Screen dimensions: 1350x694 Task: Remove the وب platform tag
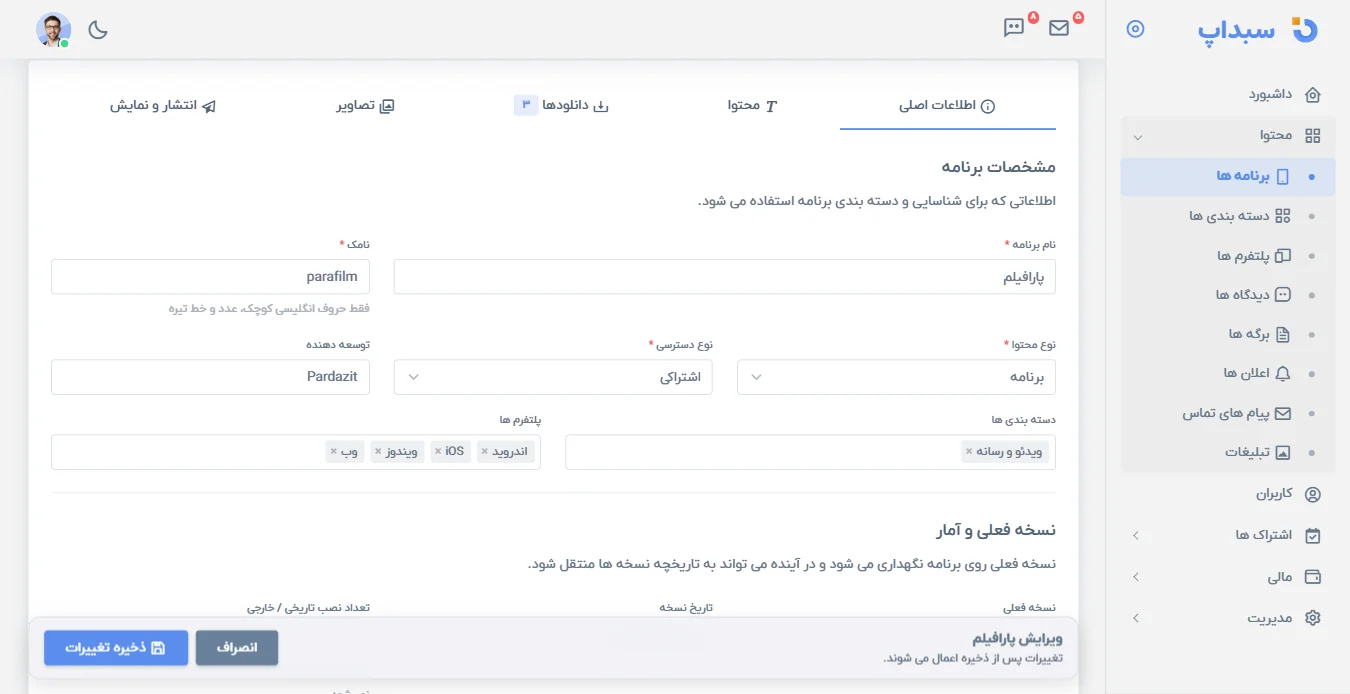coord(333,452)
